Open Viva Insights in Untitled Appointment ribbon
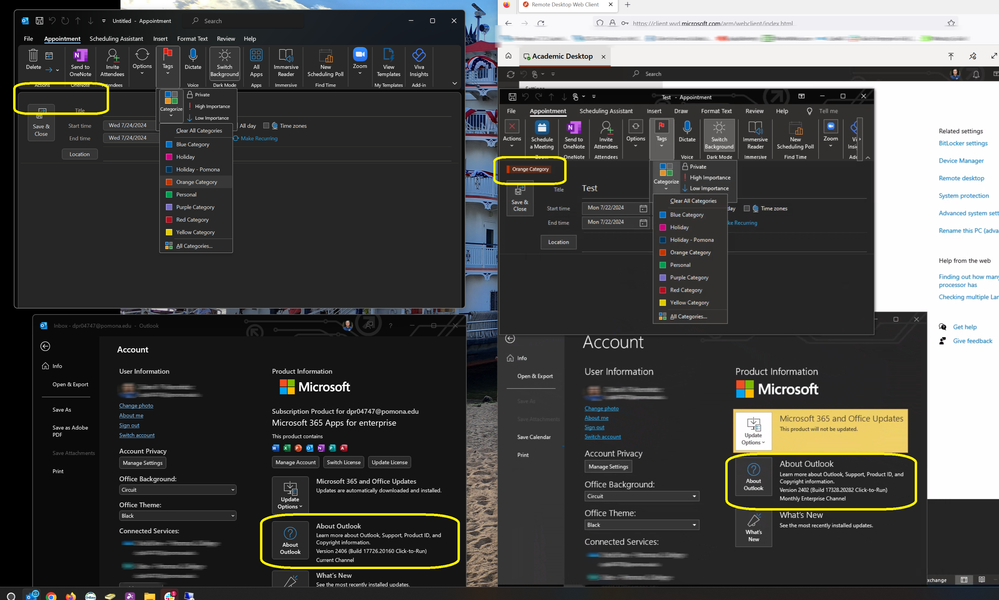Image resolution: width=999 pixels, height=600 pixels. coord(419,62)
